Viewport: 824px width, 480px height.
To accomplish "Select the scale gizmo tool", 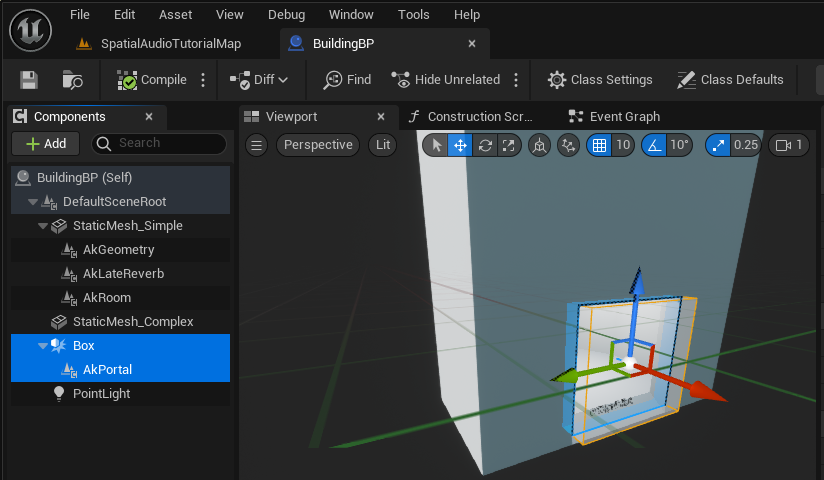I will pyautogui.click(x=509, y=145).
